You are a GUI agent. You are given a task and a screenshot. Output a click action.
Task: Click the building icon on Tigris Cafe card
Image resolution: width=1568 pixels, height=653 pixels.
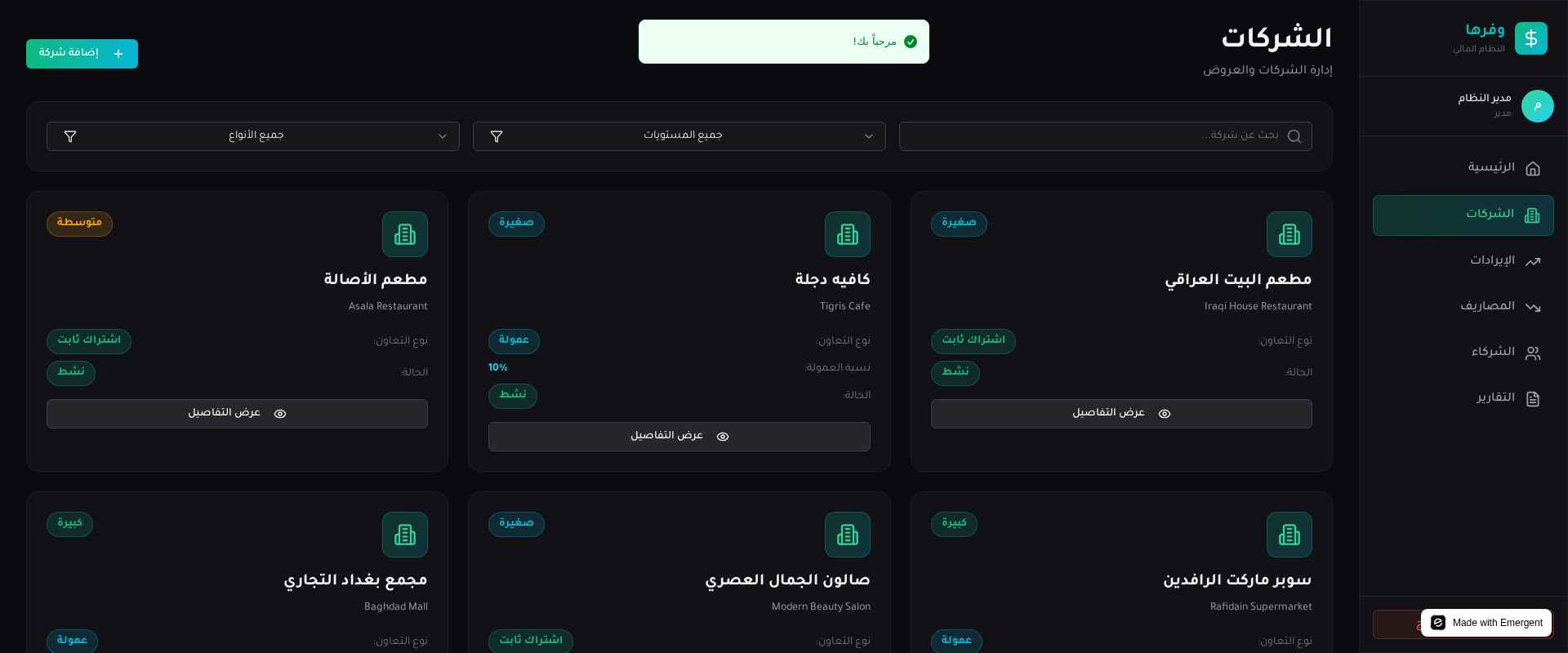[x=847, y=234]
